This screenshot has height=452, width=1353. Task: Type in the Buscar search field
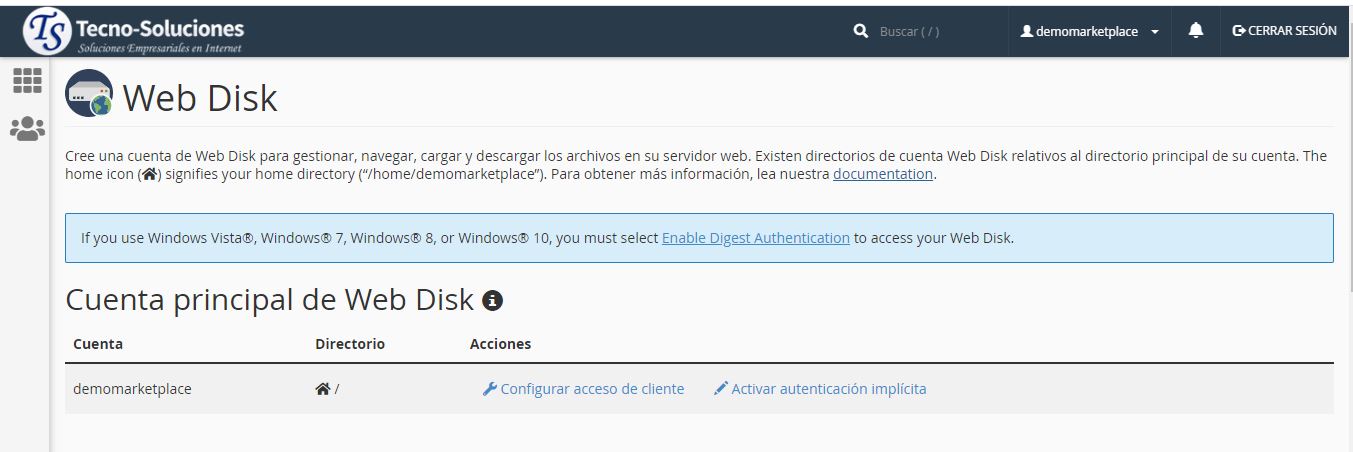[930, 32]
